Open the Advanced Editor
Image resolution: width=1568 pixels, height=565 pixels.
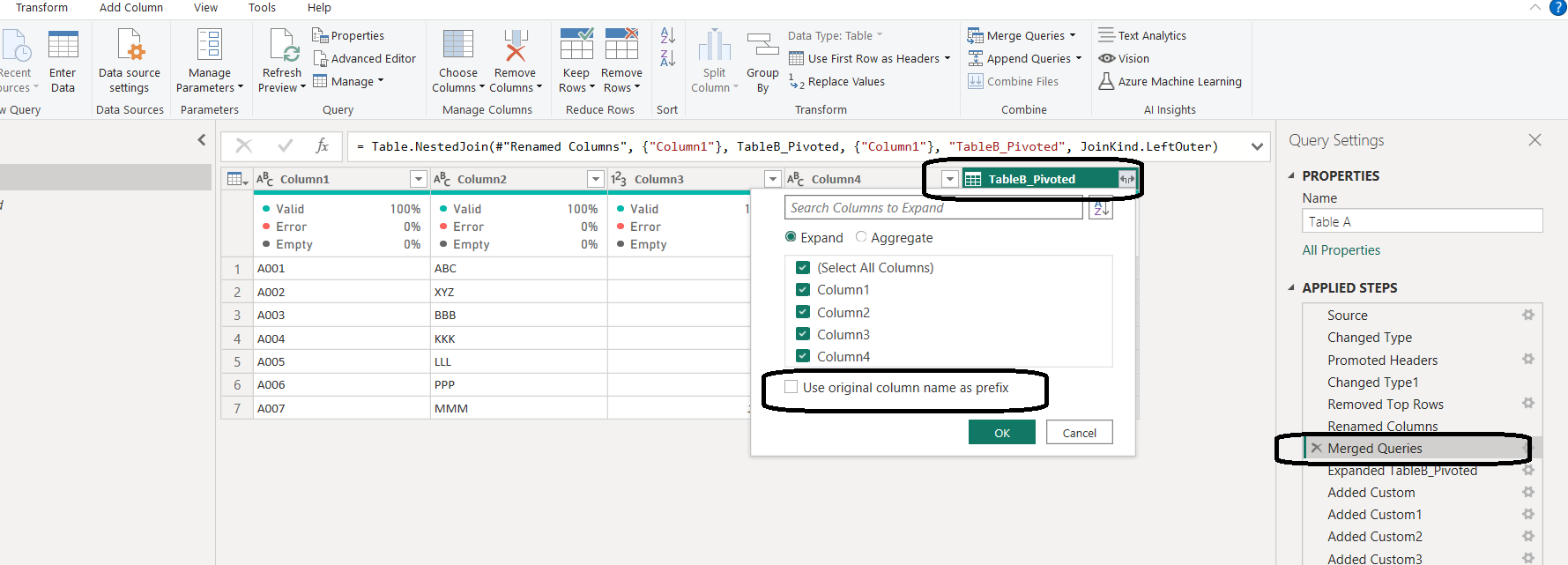(364, 58)
